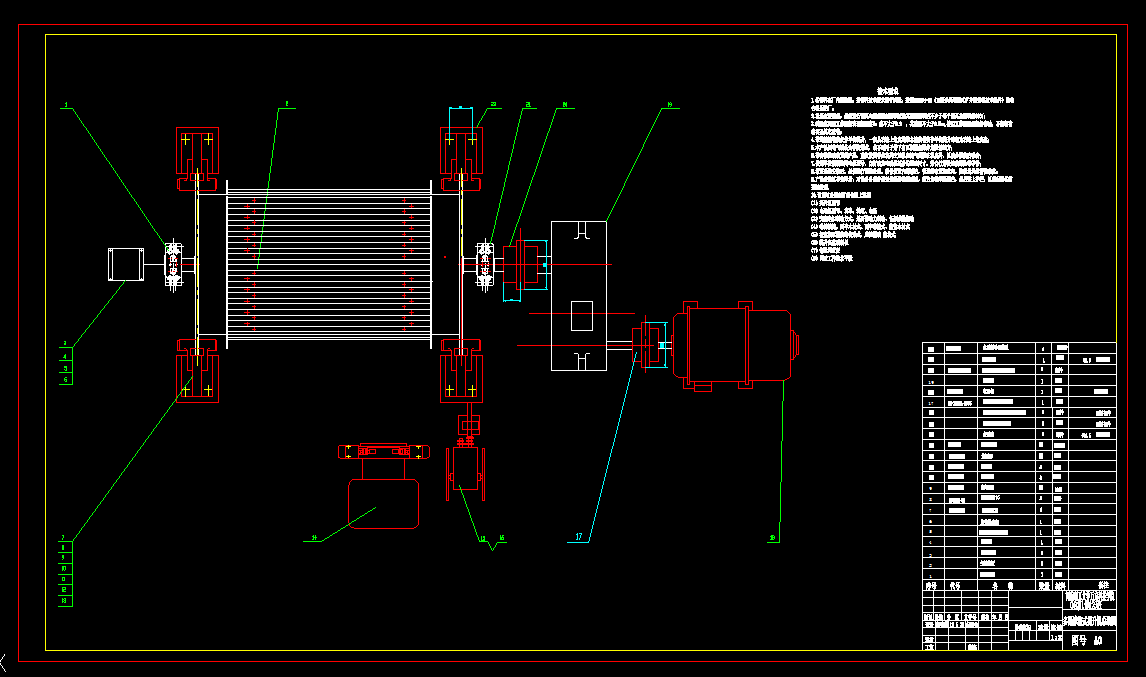Screen dimensions: 1146x677
Task: Click leader label "2" above the drum
Action: [x=286, y=104]
